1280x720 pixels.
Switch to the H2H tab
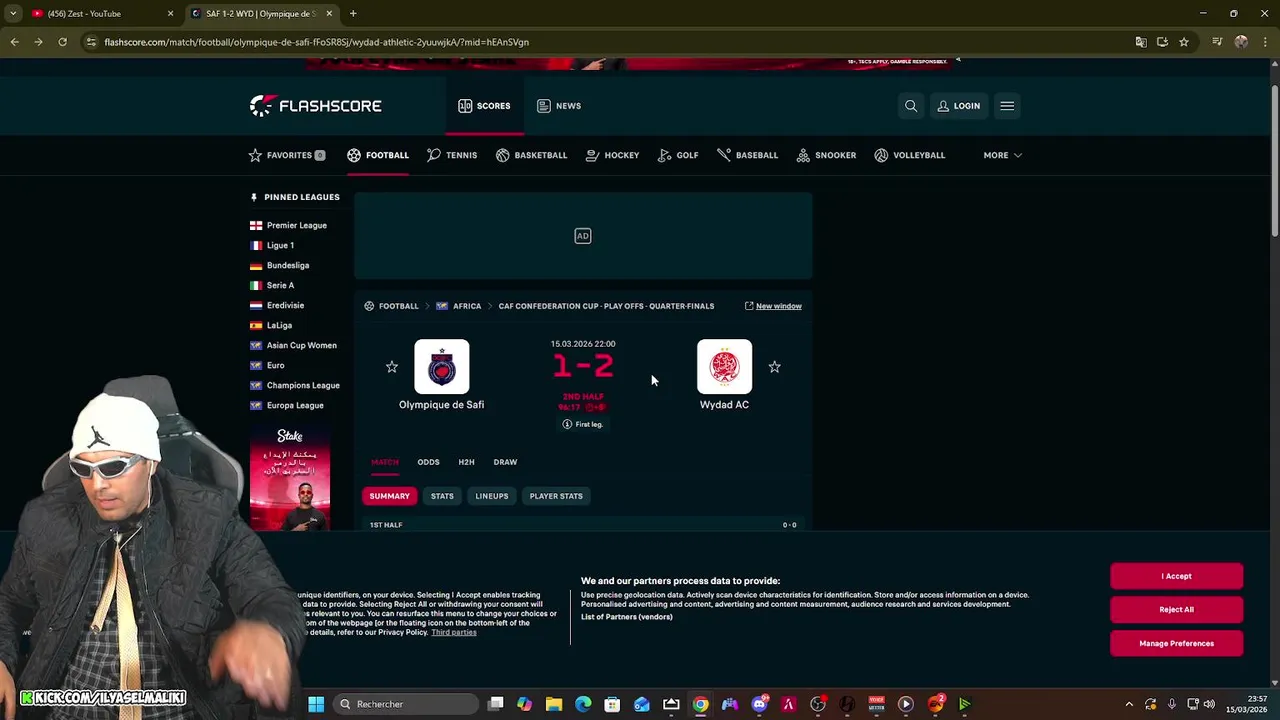pos(466,462)
